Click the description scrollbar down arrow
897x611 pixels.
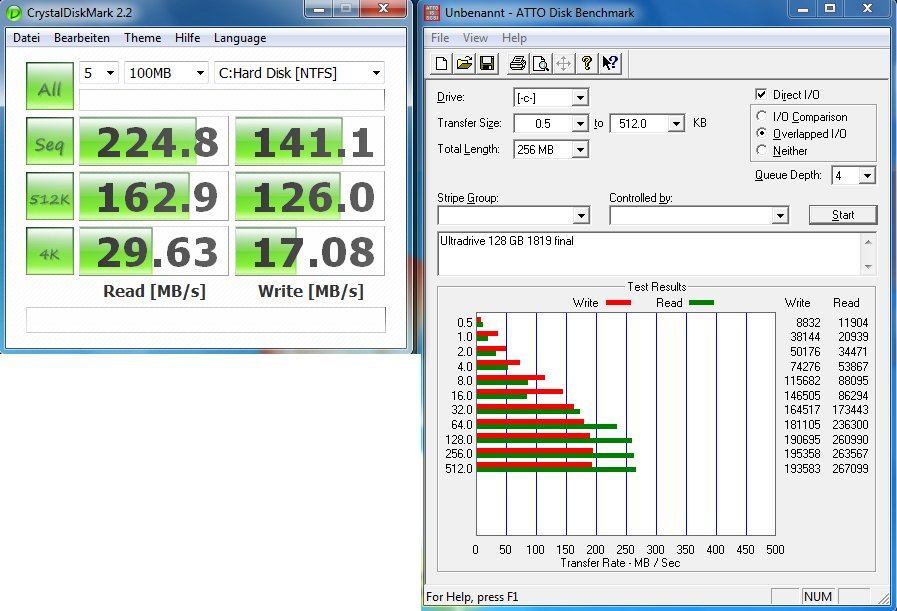[x=868, y=267]
